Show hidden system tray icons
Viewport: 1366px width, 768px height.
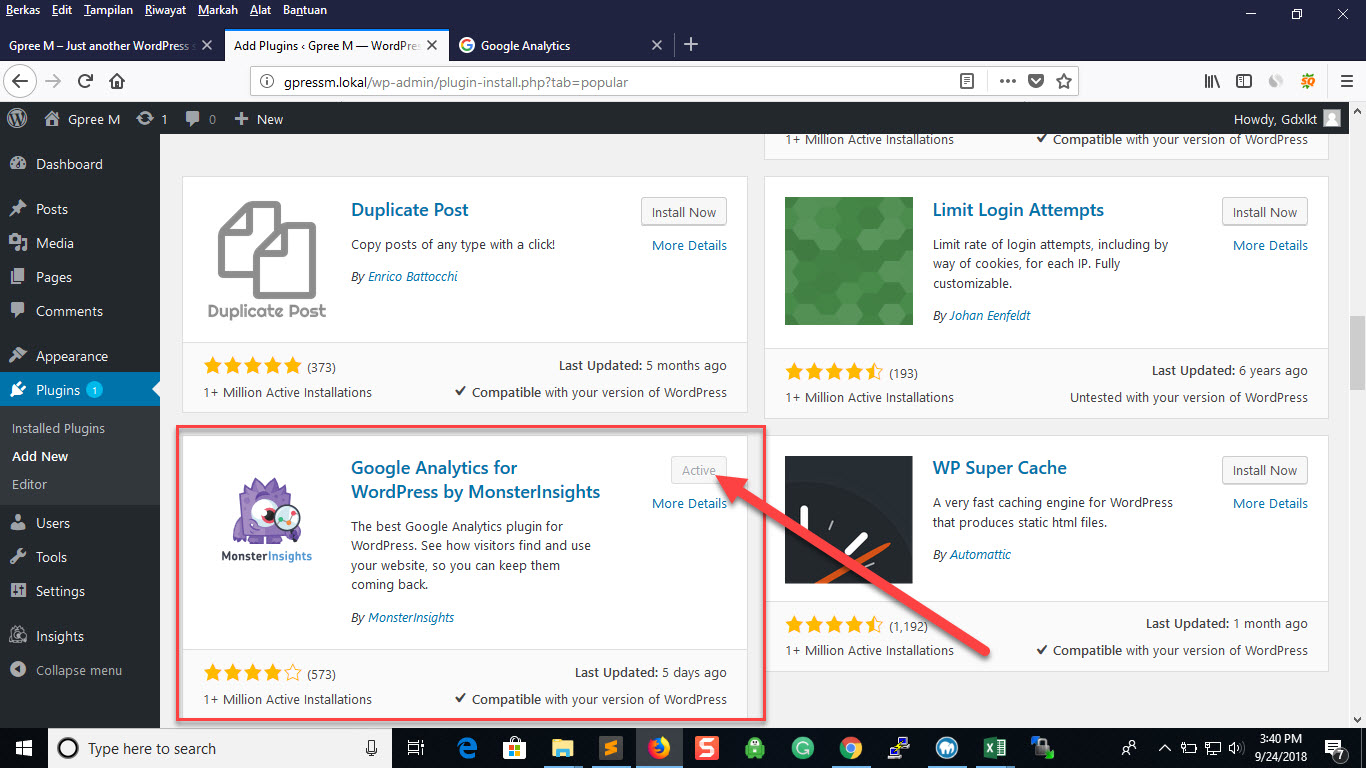(1164, 748)
